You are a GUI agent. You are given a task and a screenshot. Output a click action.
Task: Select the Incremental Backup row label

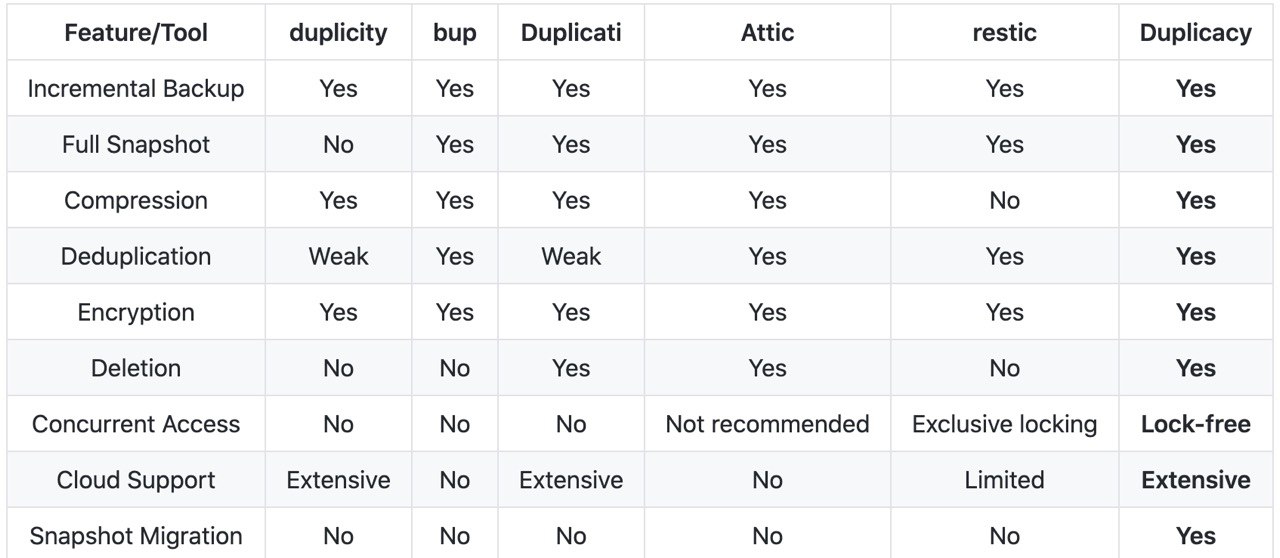pos(135,89)
